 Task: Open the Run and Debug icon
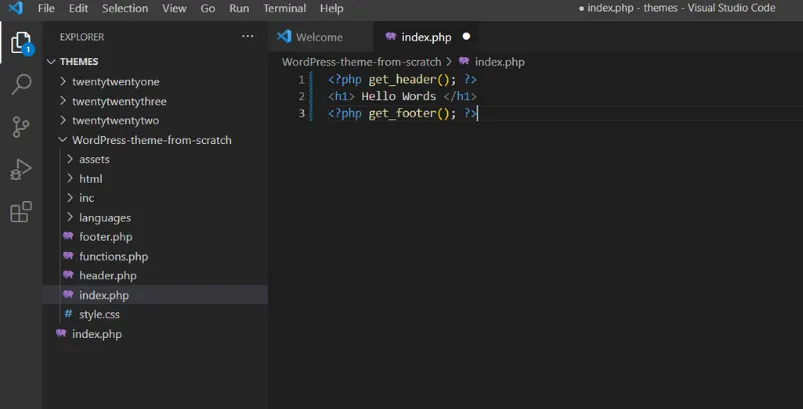21,169
